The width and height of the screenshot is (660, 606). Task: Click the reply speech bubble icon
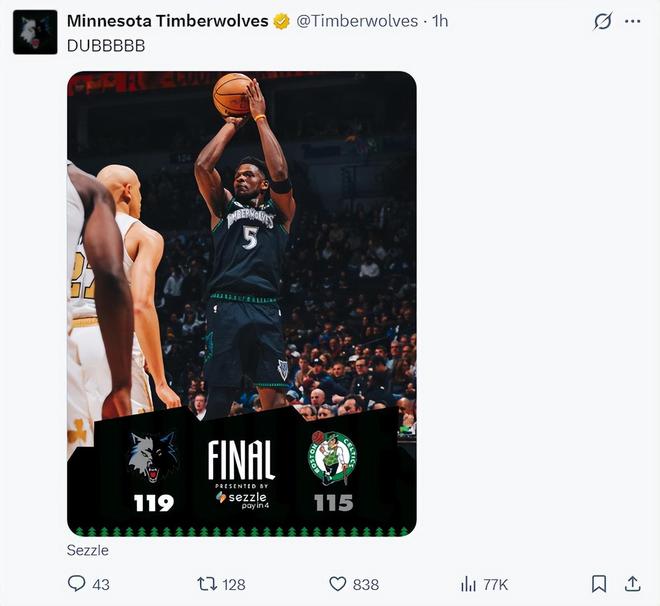pos(76,583)
